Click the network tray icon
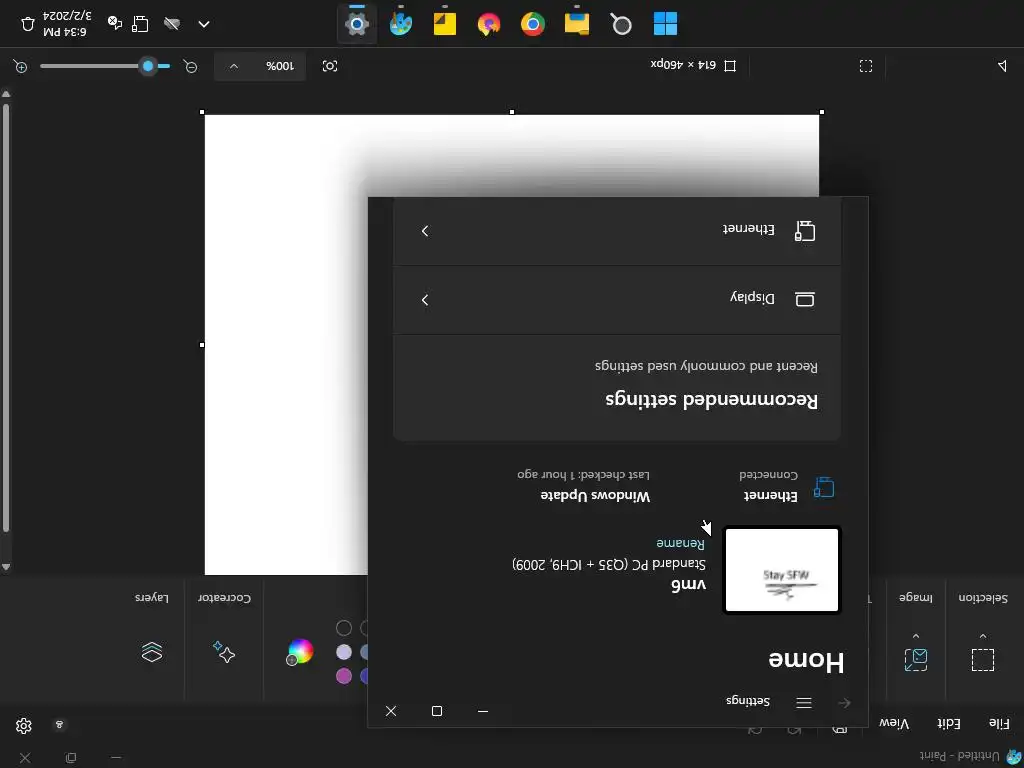The height and width of the screenshot is (768, 1024). coord(140,24)
